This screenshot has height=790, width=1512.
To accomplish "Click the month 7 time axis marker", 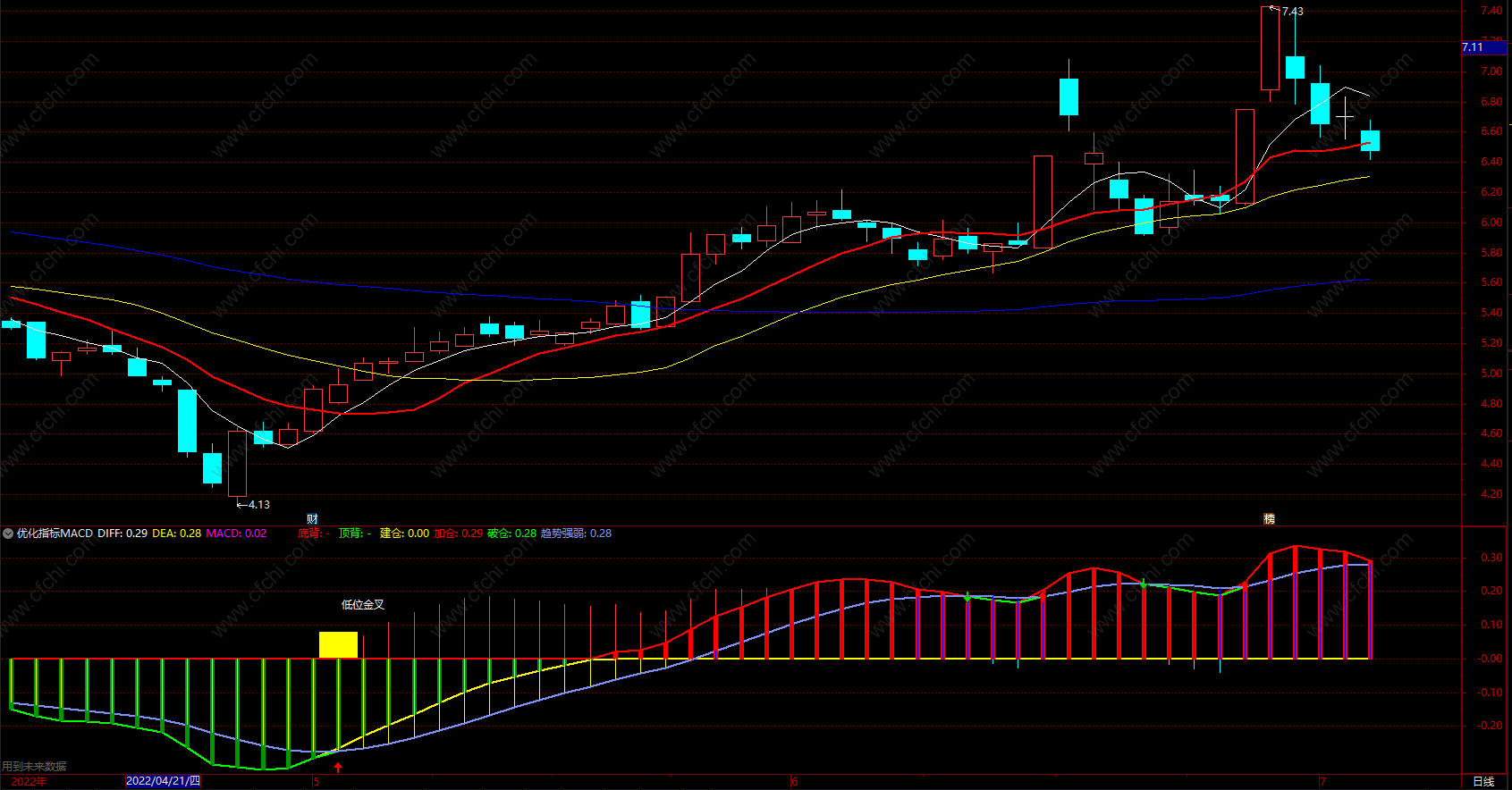I will click(x=1322, y=782).
